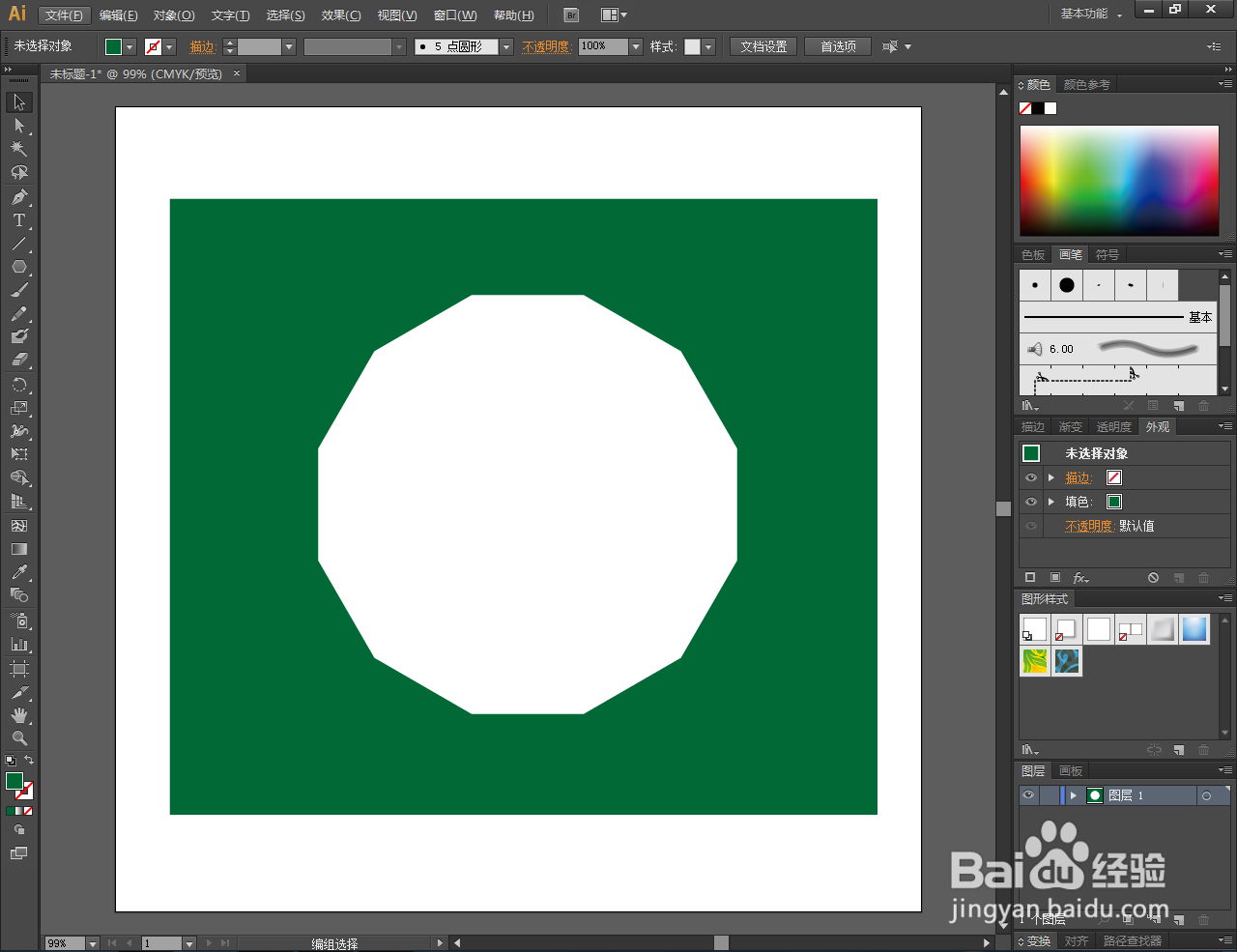The height and width of the screenshot is (952, 1237).
Task: Select the Mesh tool
Action: pos(19,526)
